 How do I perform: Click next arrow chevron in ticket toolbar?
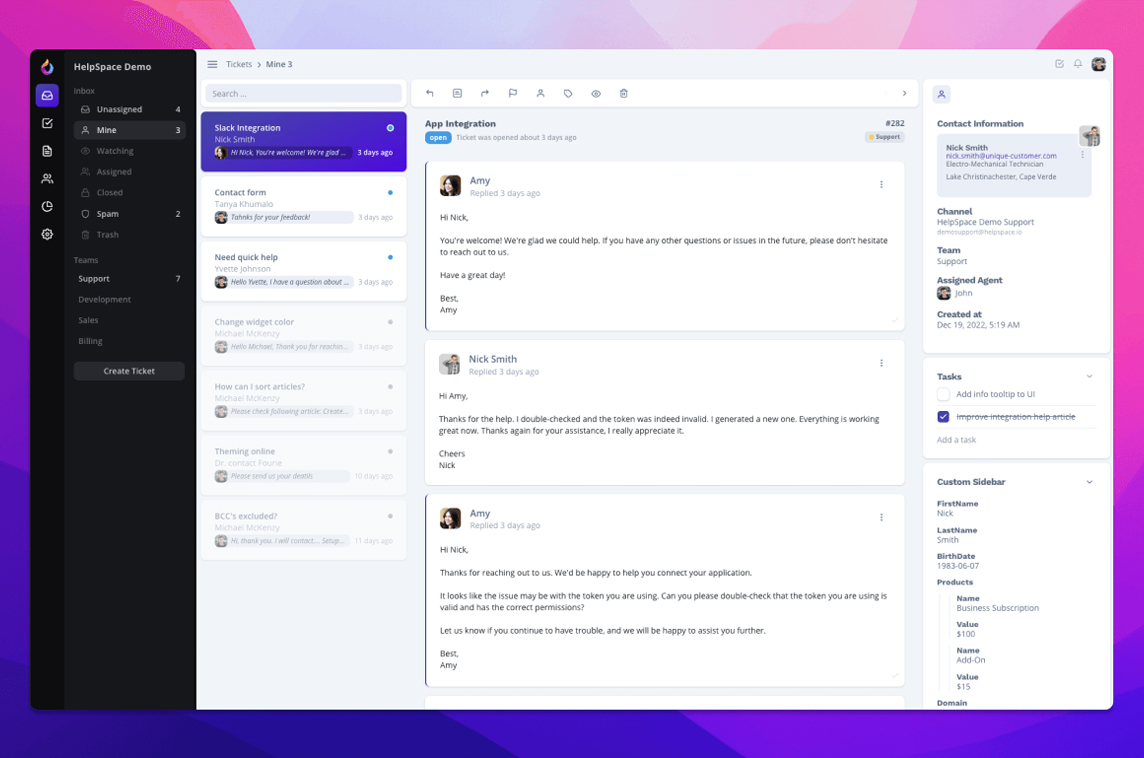pyautogui.click(x=905, y=93)
